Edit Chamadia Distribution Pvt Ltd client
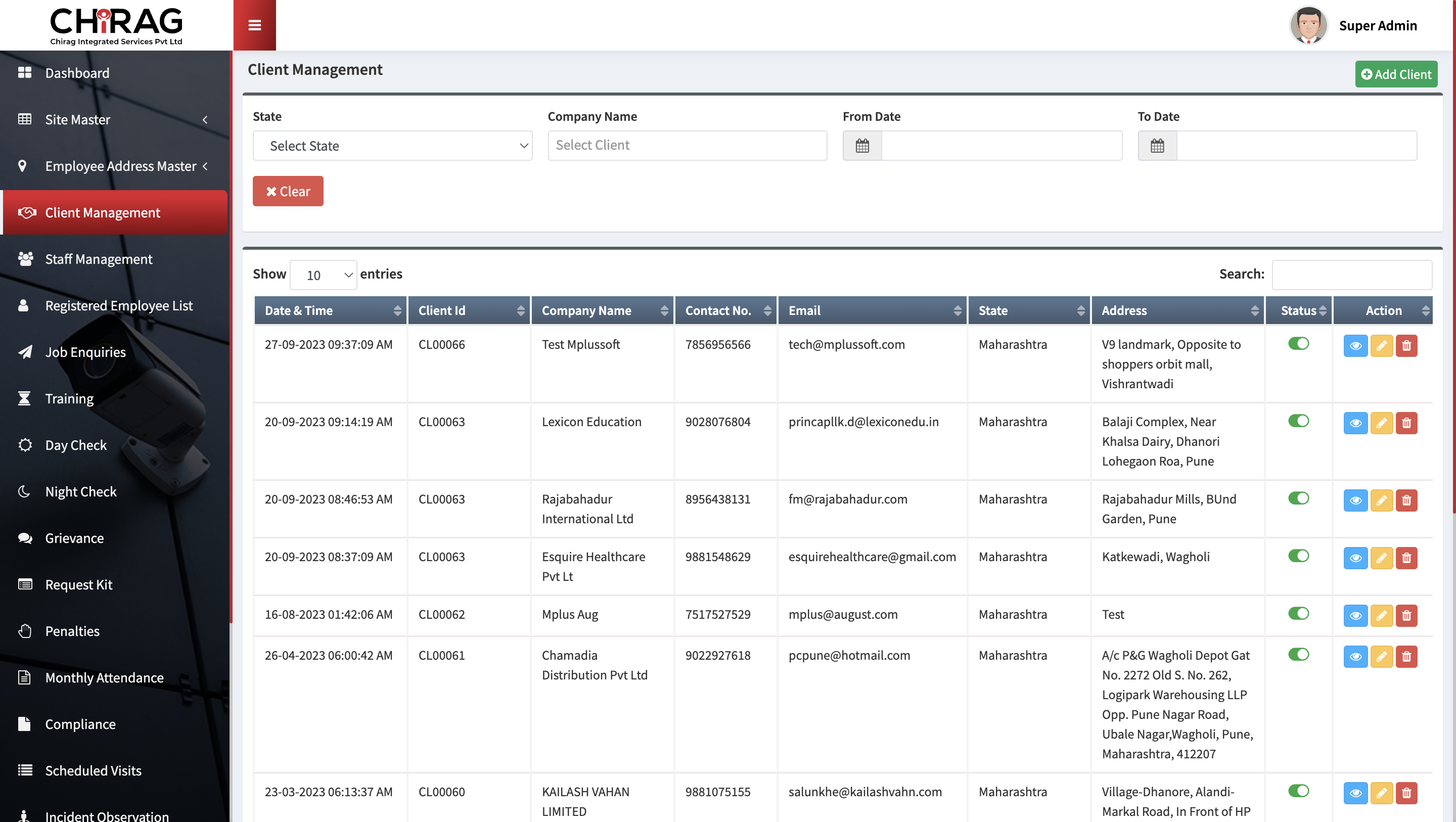 [x=1381, y=656]
